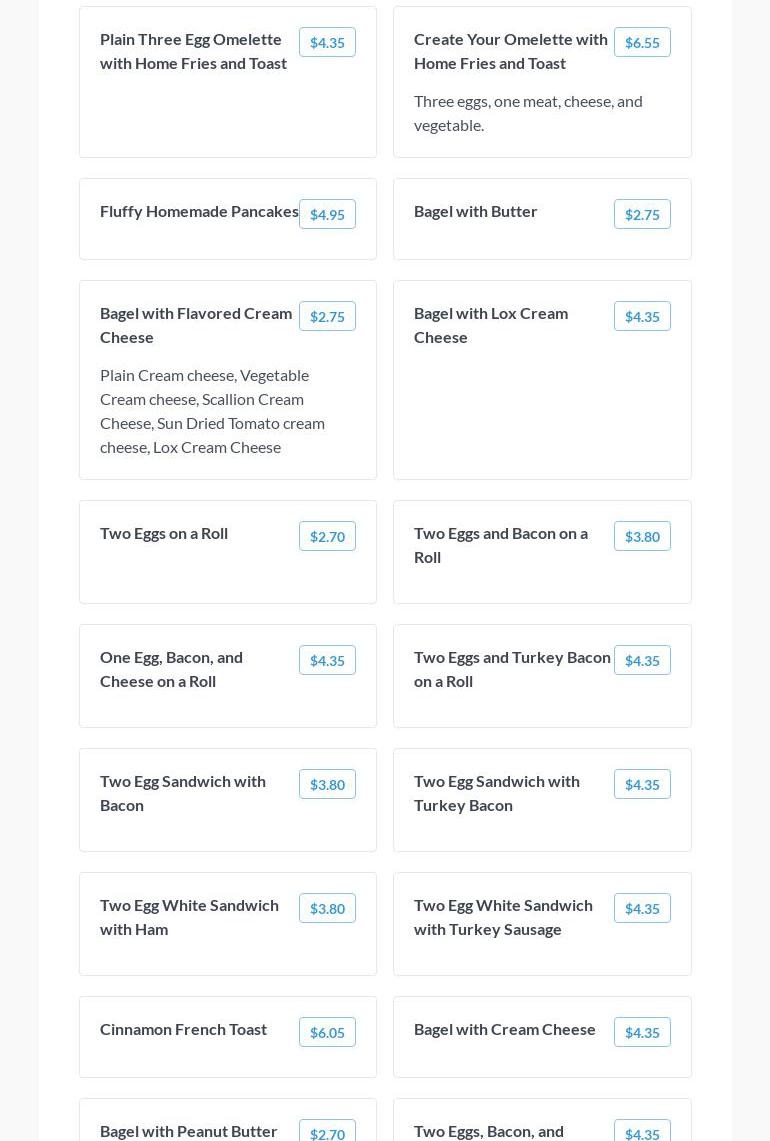Select the Create Your Omelette $6.55 price
Image resolution: width=770 pixels, height=1141 pixels.
(x=642, y=42)
